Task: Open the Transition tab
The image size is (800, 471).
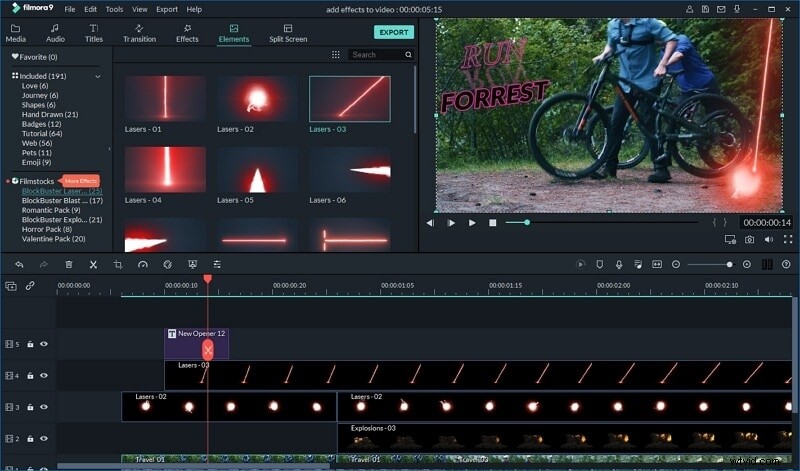Action: 139,34
